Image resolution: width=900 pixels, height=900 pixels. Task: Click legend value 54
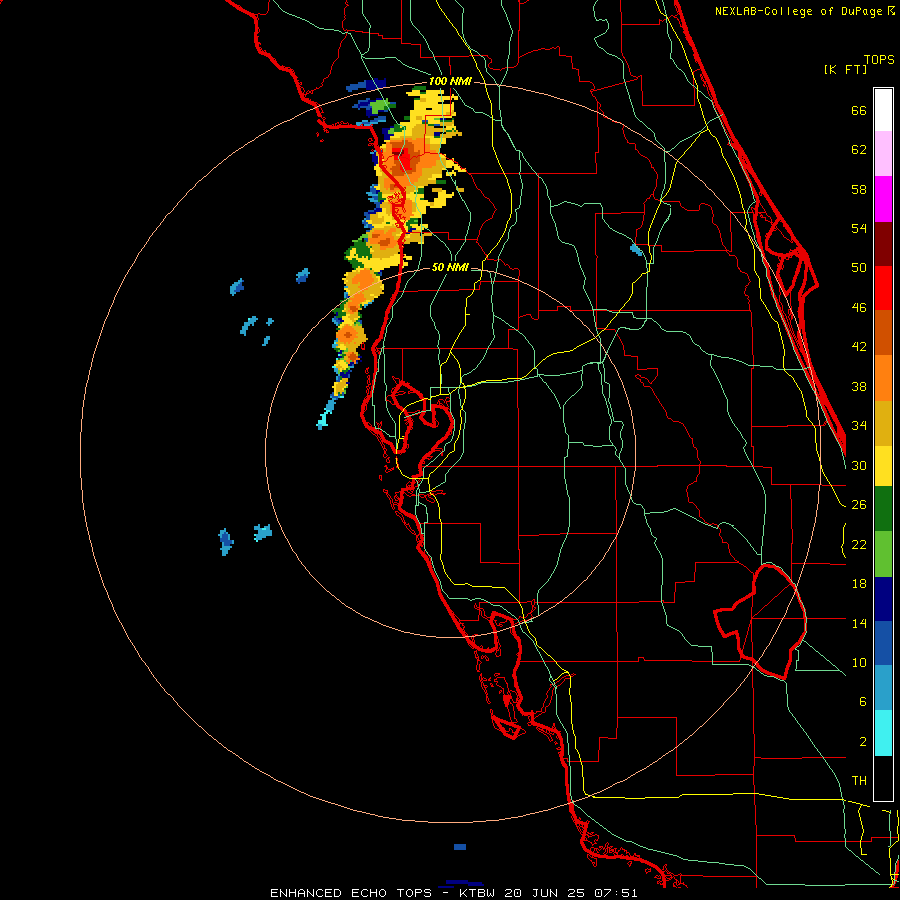[859, 228]
